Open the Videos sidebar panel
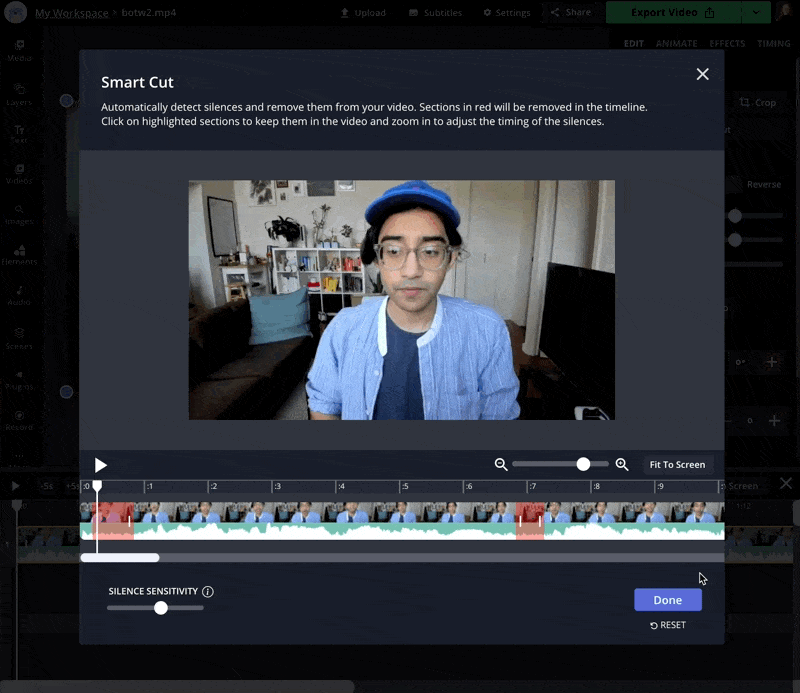800x693 pixels. tap(19, 174)
